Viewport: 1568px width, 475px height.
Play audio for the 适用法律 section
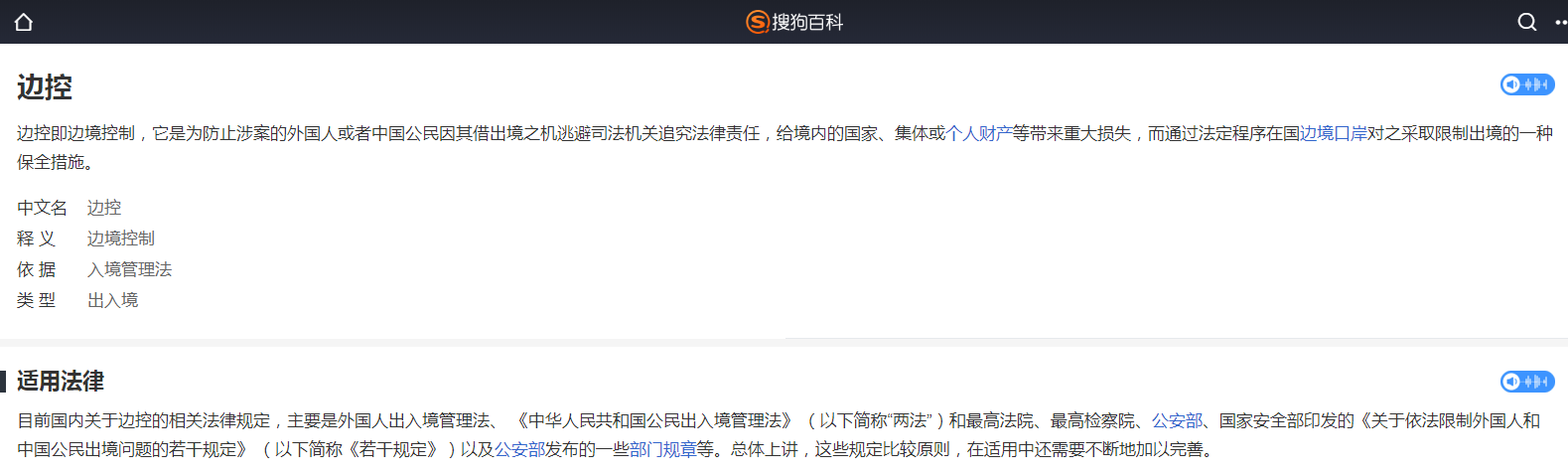pos(1527,382)
